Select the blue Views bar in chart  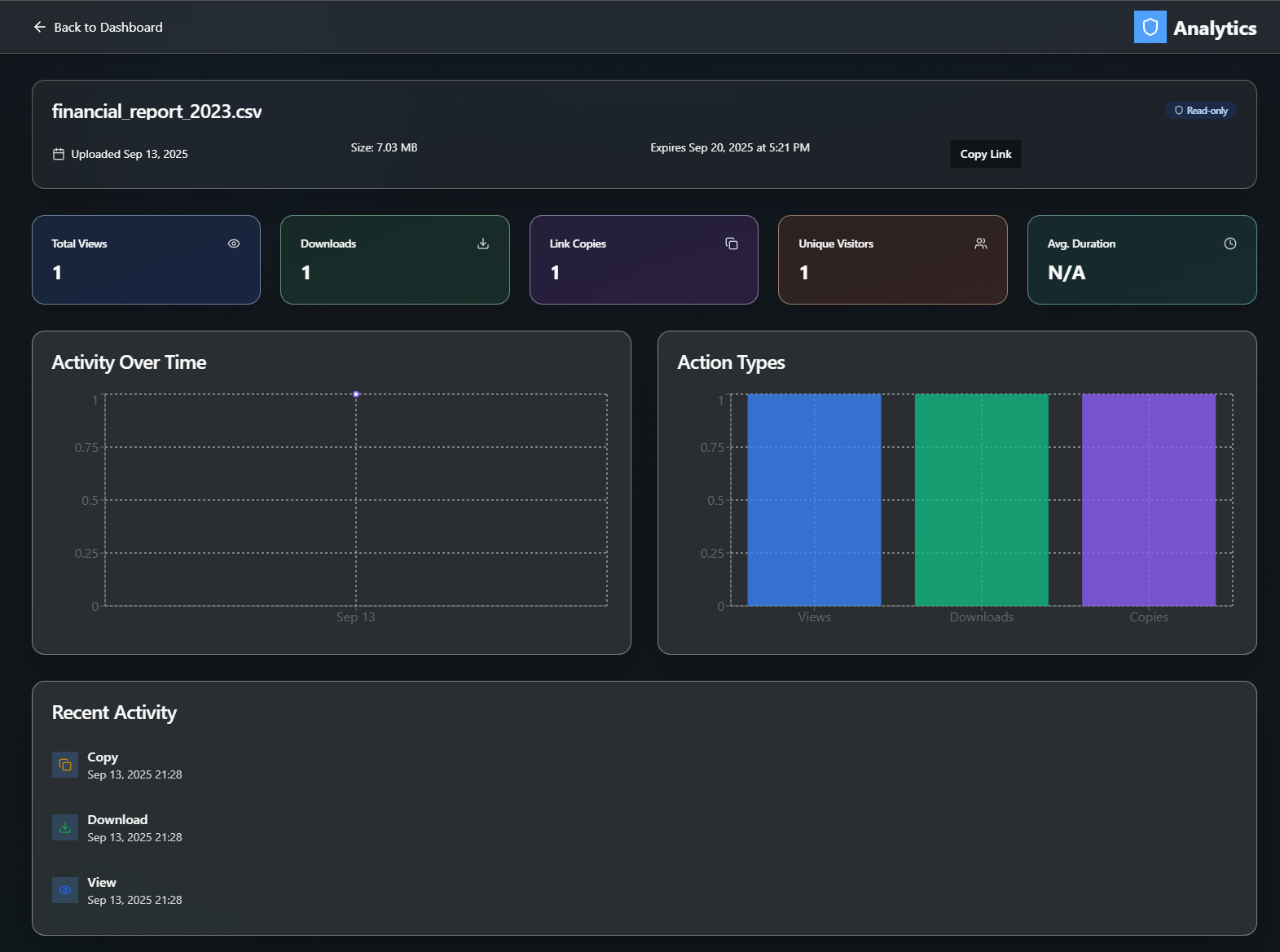pos(814,499)
